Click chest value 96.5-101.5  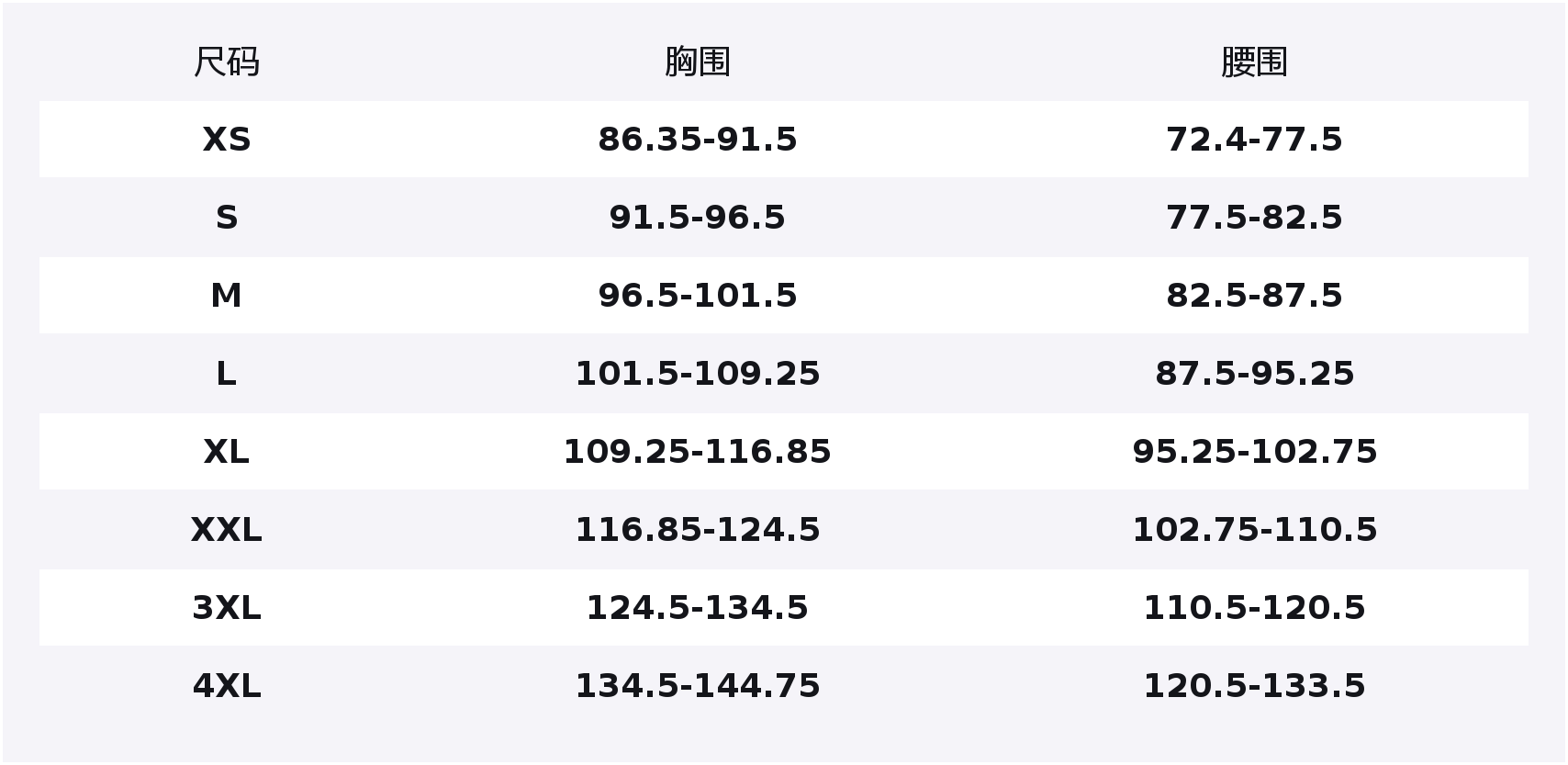pyautogui.click(x=697, y=296)
